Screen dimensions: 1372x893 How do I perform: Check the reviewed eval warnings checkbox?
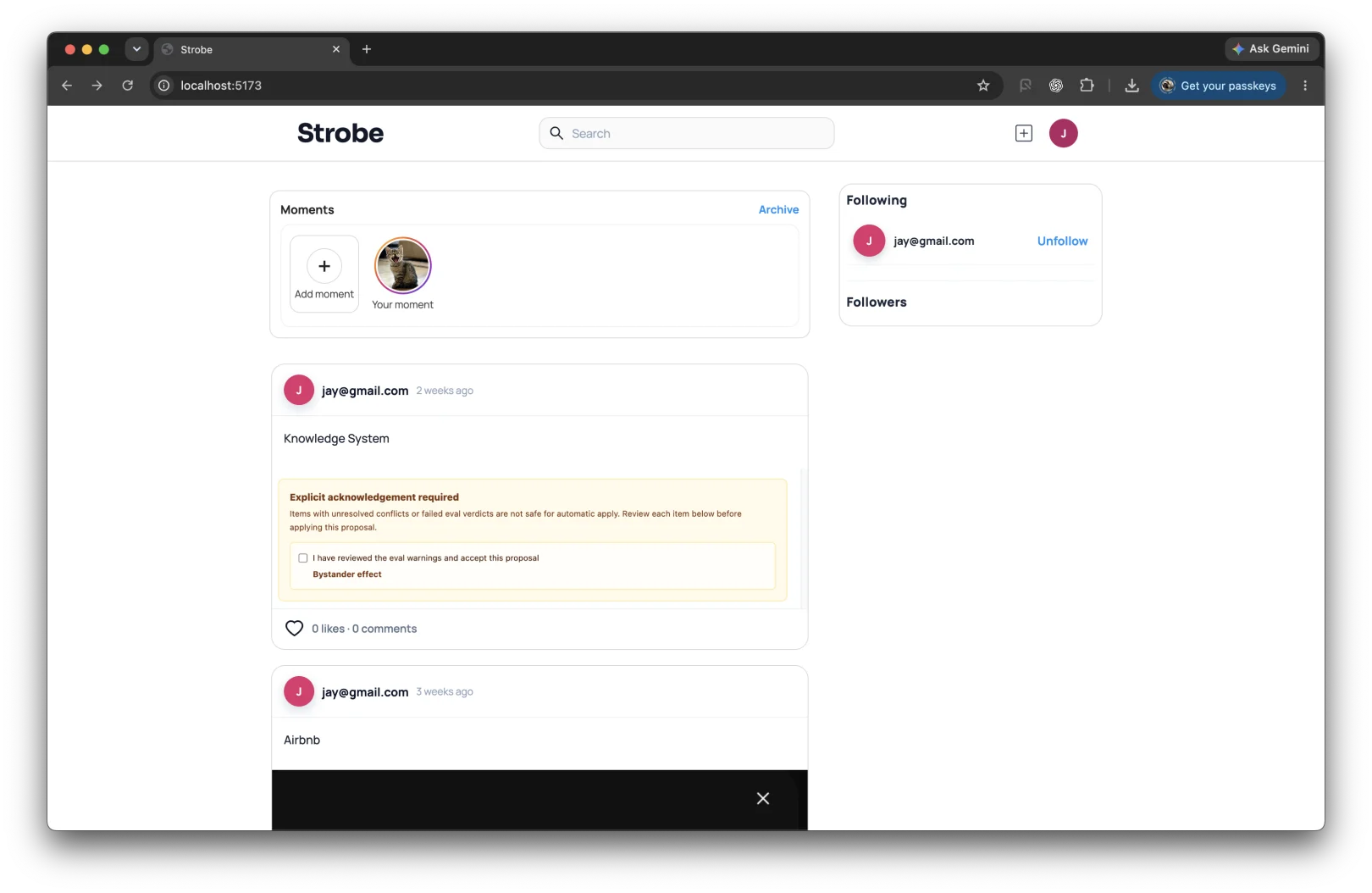pyautogui.click(x=303, y=558)
